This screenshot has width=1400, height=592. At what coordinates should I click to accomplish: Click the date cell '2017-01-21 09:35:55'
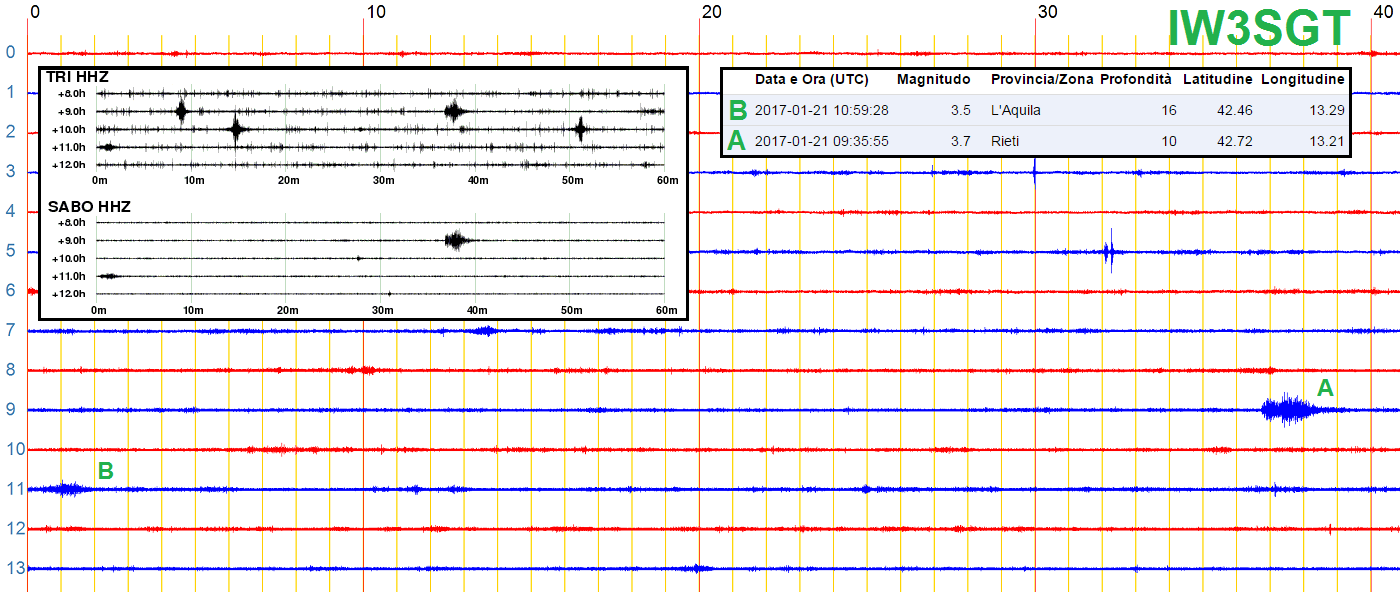[822, 141]
